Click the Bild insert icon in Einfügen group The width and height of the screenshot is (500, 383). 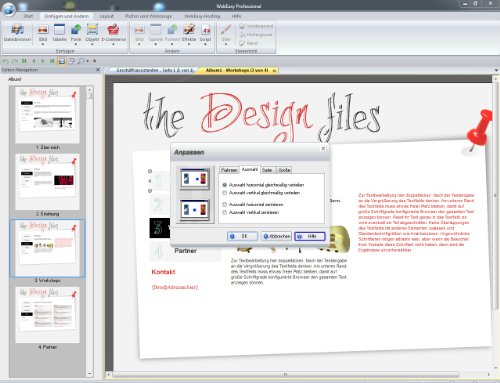pos(43,30)
